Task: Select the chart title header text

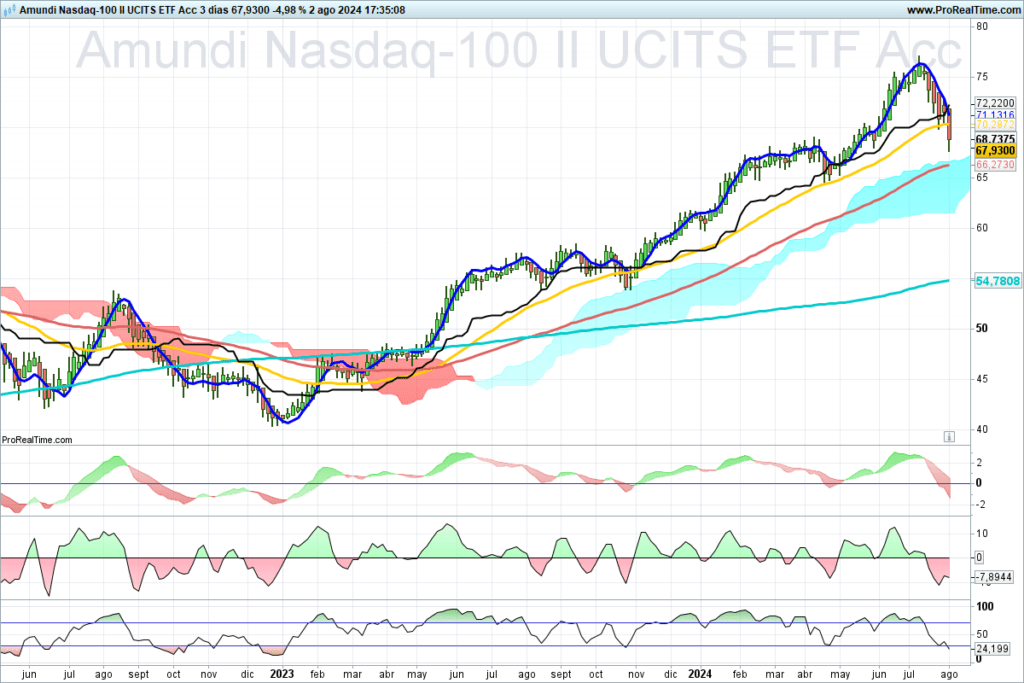Action: (212, 10)
